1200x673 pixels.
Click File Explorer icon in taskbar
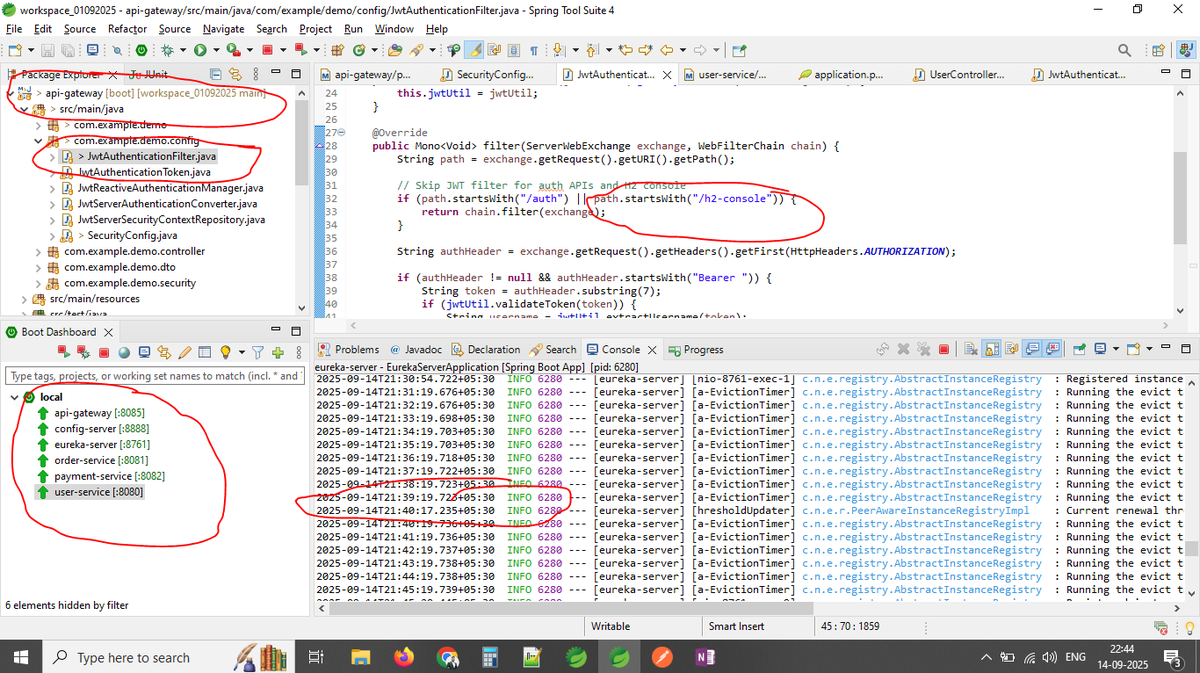pyautogui.click(x=361, y=657)
